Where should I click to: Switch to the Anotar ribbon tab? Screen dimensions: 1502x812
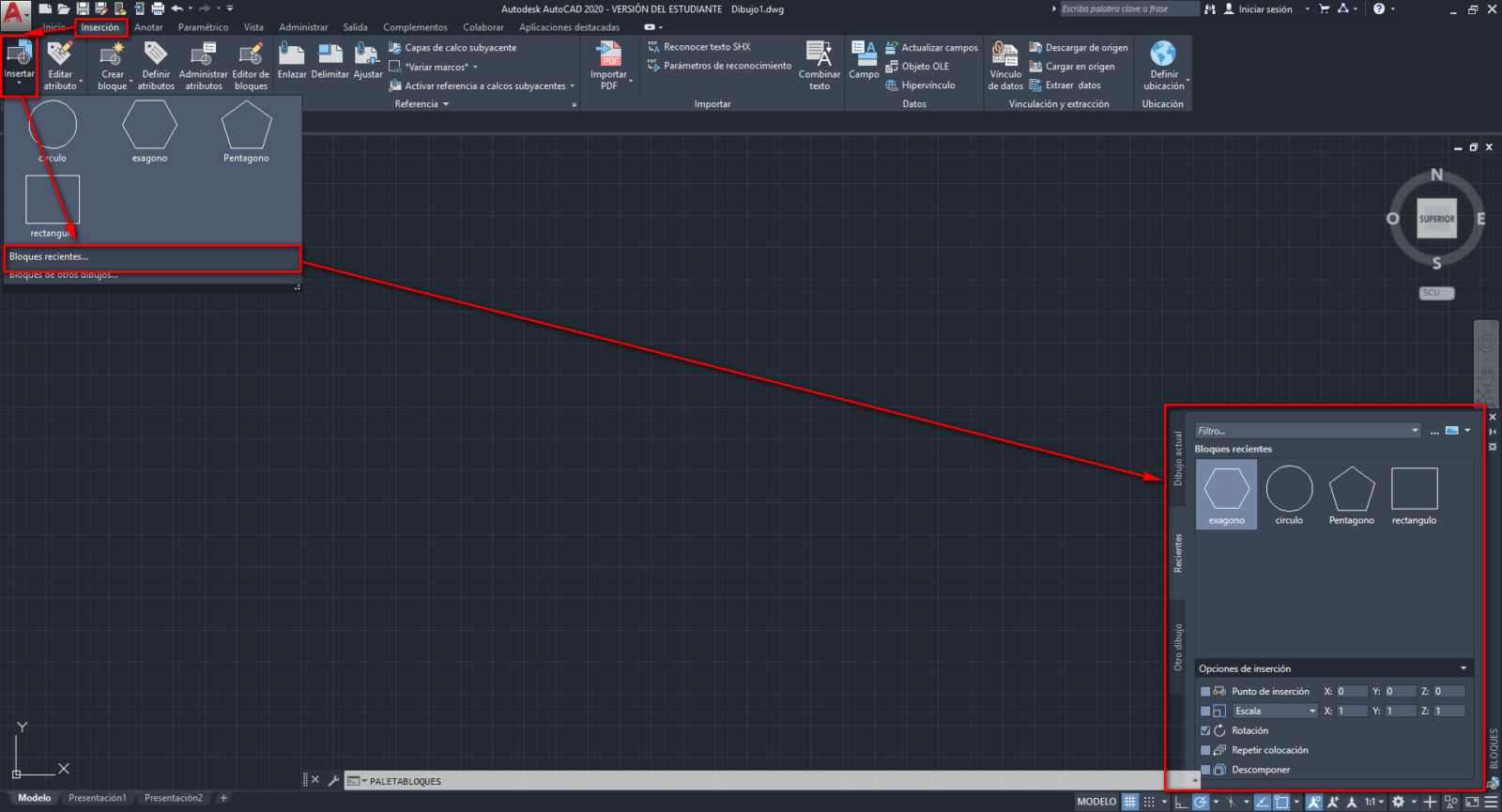(x=148, y=27)
